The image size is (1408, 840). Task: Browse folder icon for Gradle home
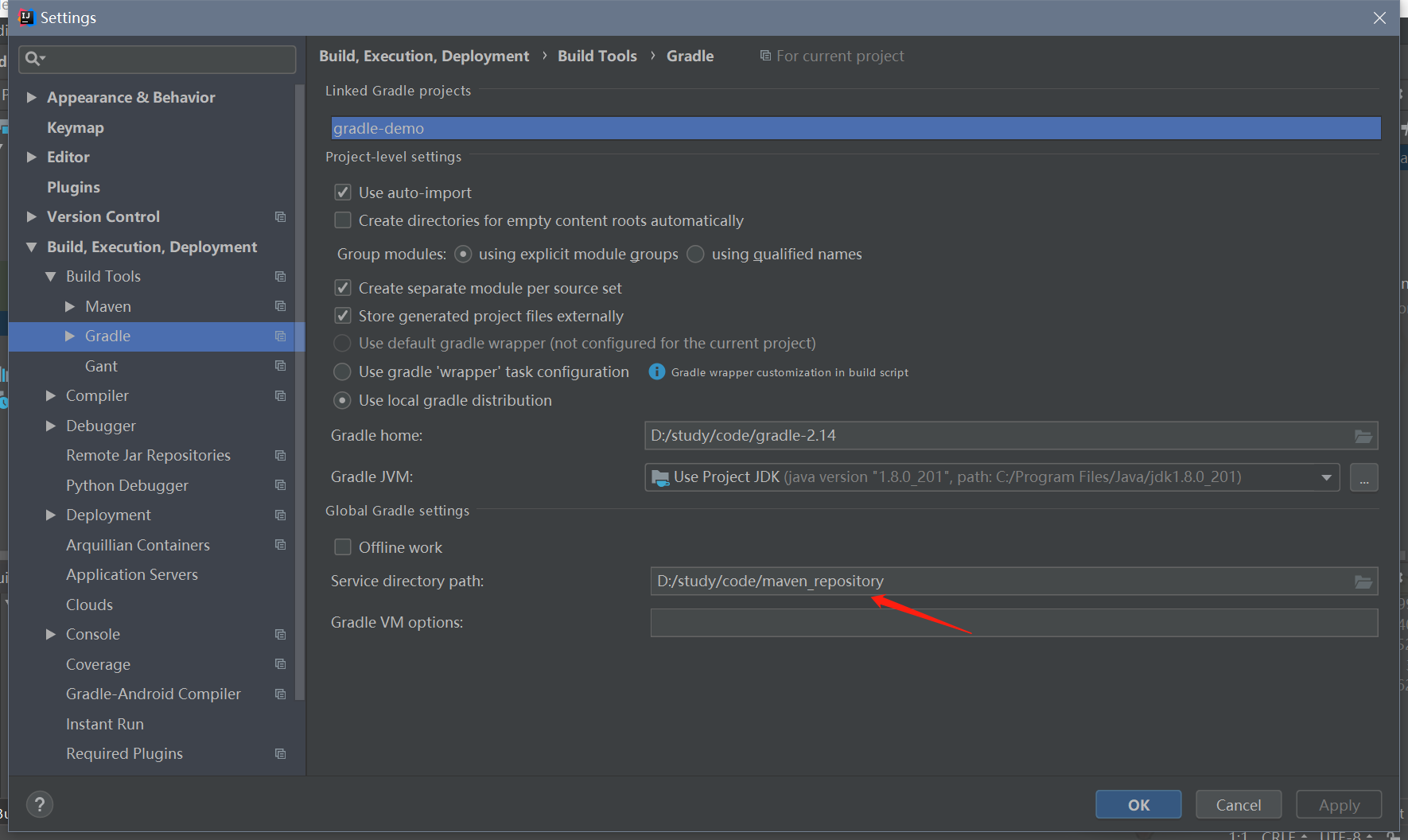(1363, 436)
